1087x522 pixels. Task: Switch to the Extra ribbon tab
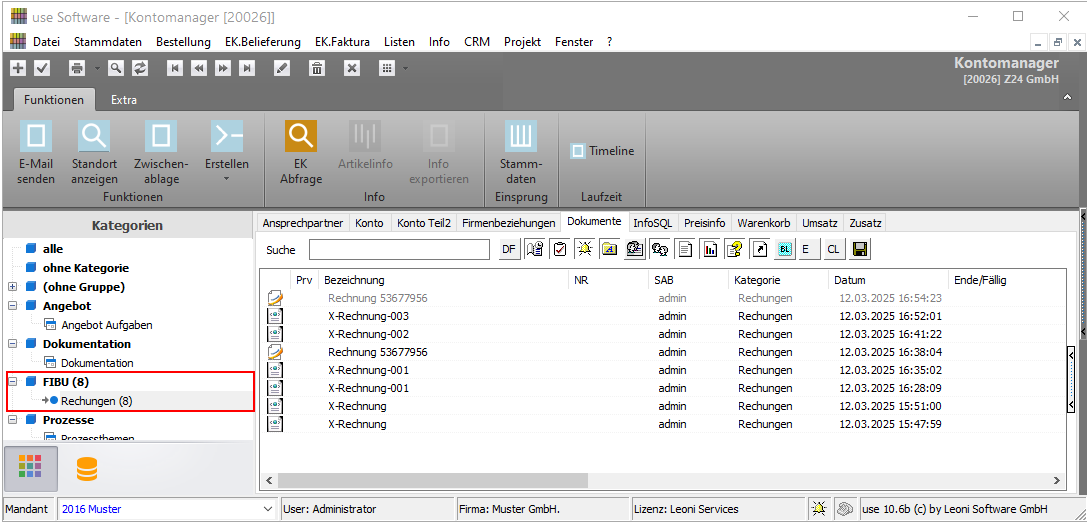(x=124, y=100)
